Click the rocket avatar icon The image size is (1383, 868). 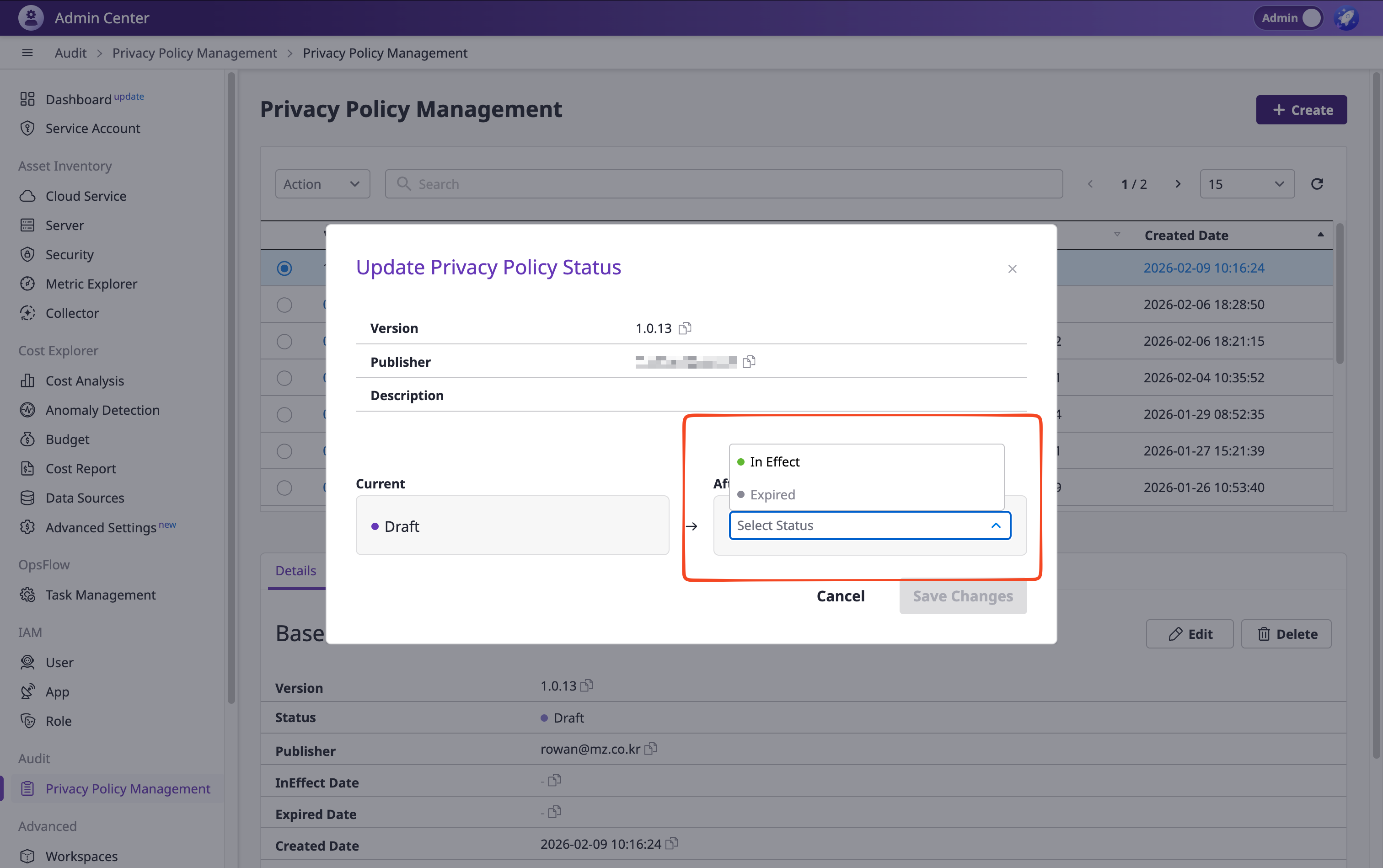(x=1346, y=18)
